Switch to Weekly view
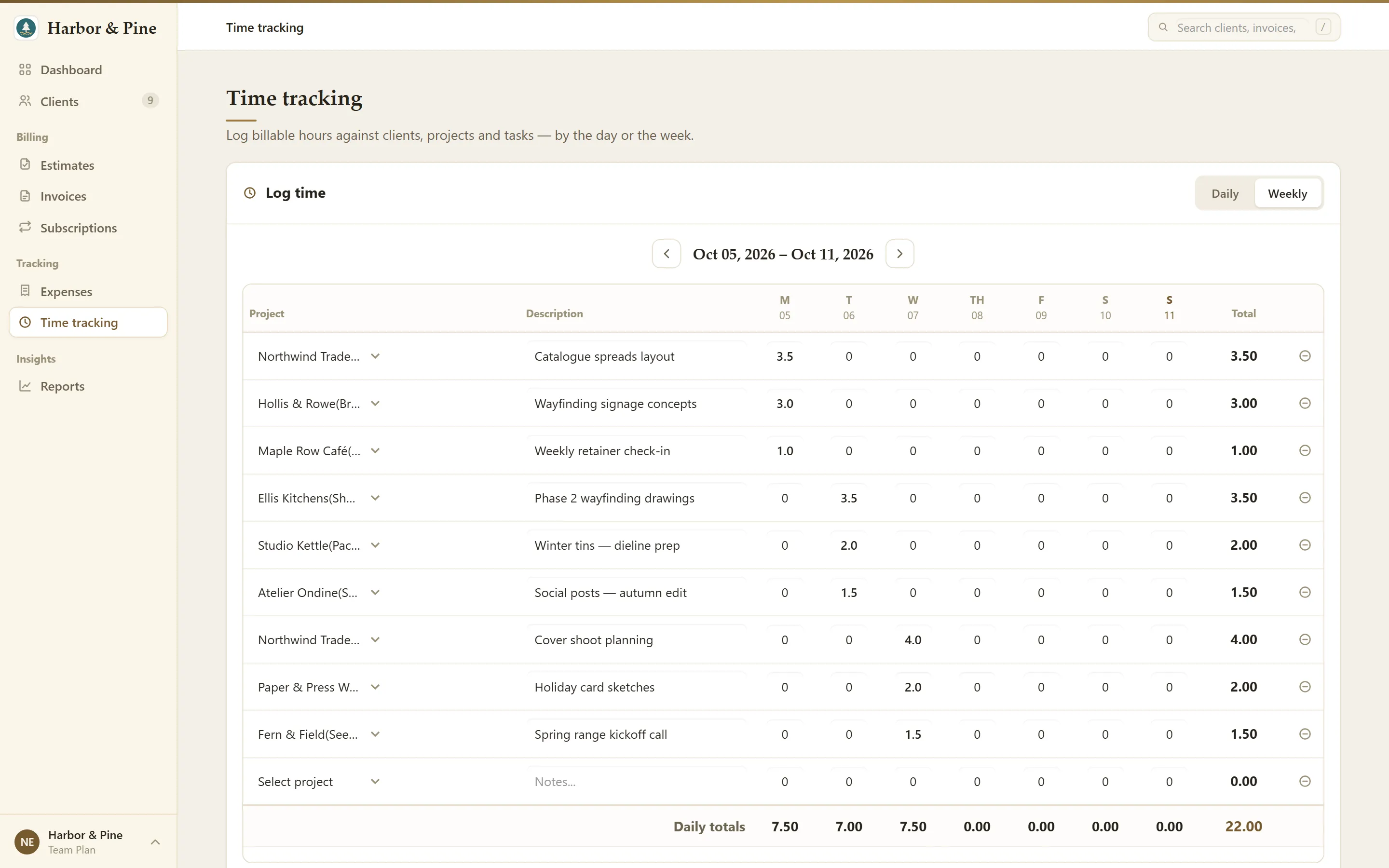The height and width of the screenshot is (868, 1389). pos(1287,193)
